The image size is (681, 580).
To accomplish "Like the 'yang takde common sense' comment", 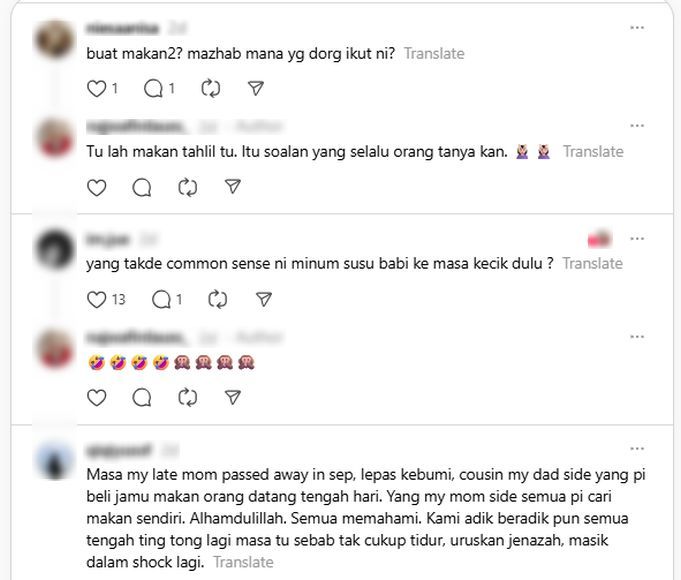I will pos(96,300).
